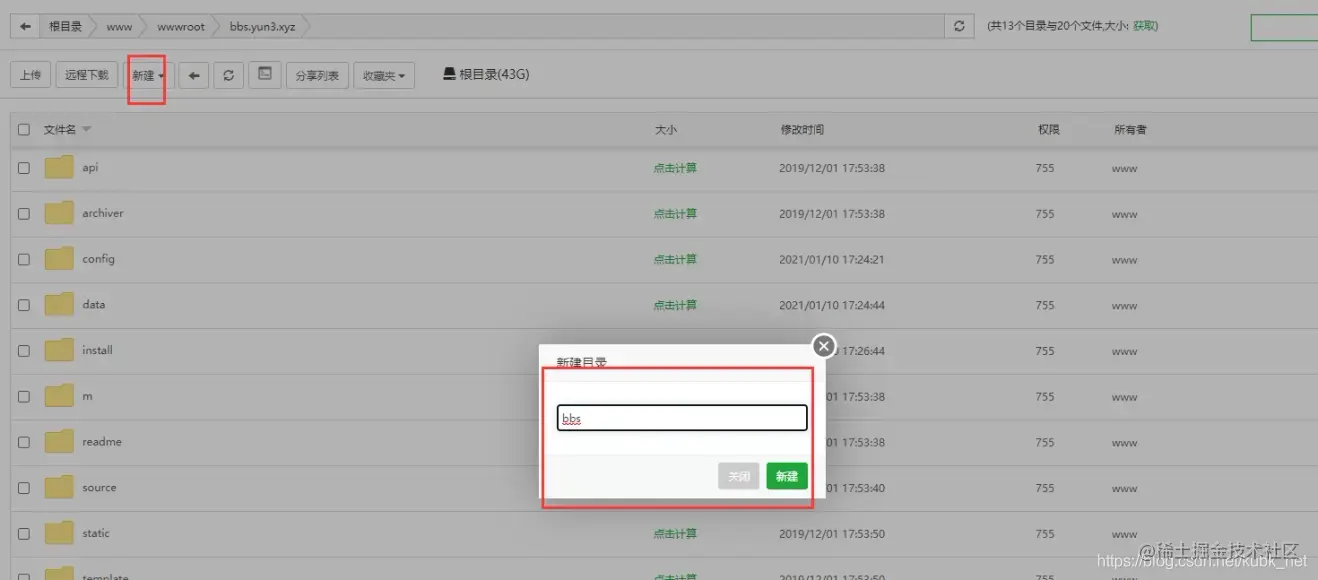The width and height of the screenshot is (1318, 580).
Task: Click 点击计算 for the api folder
Action: (675, 168)
